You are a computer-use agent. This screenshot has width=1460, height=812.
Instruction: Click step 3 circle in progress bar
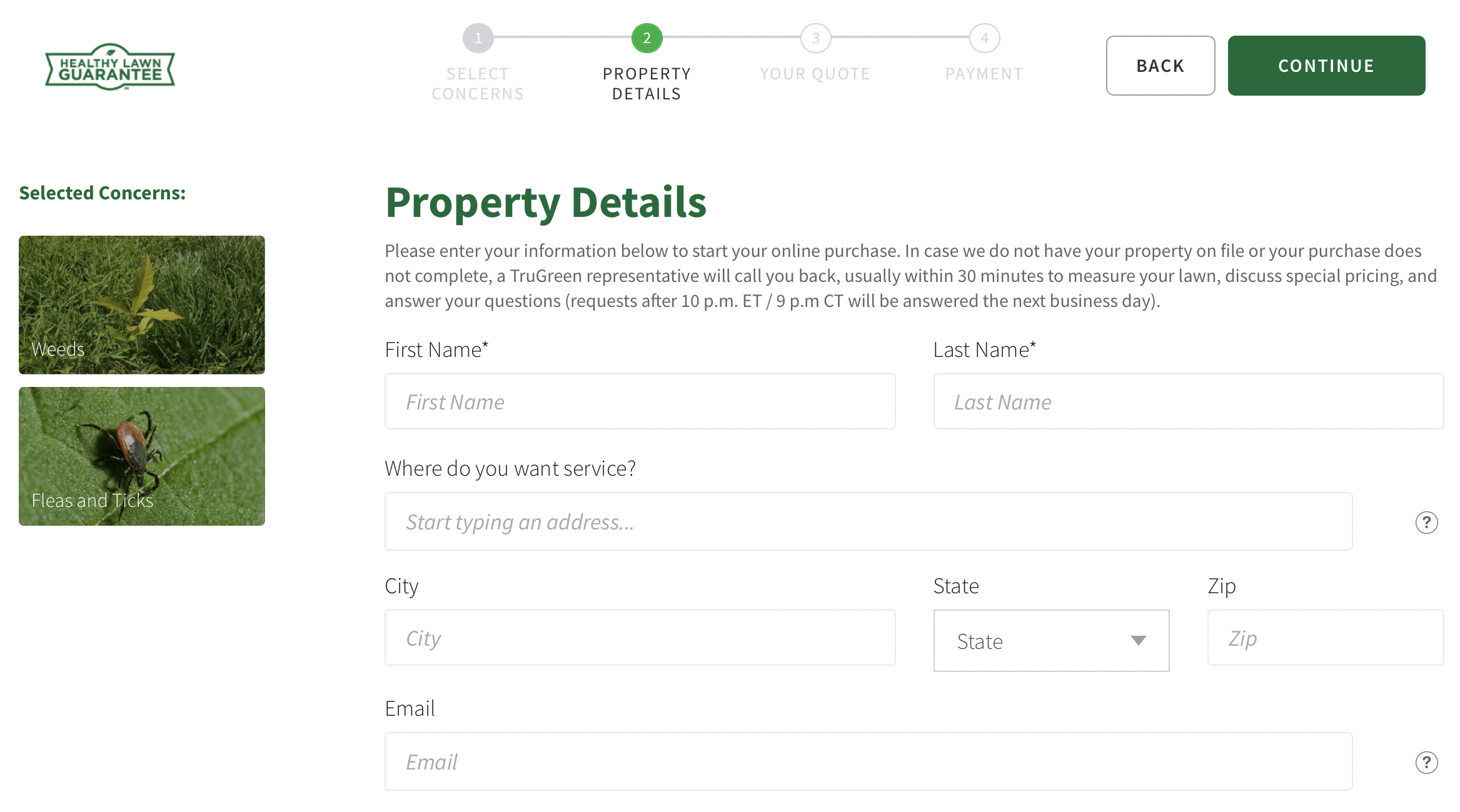coord(815,38)
